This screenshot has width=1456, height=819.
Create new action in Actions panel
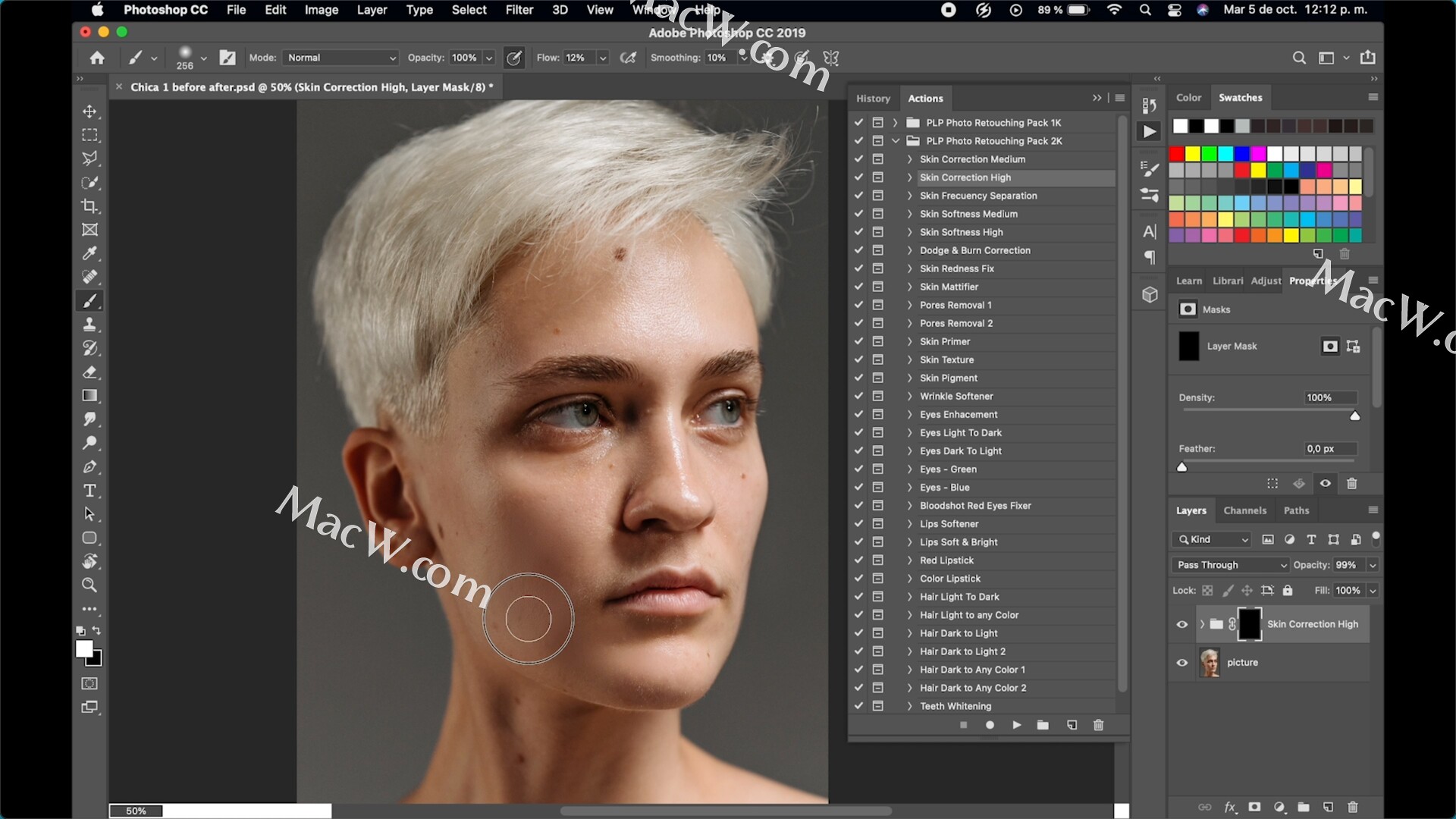[1072, 726]
